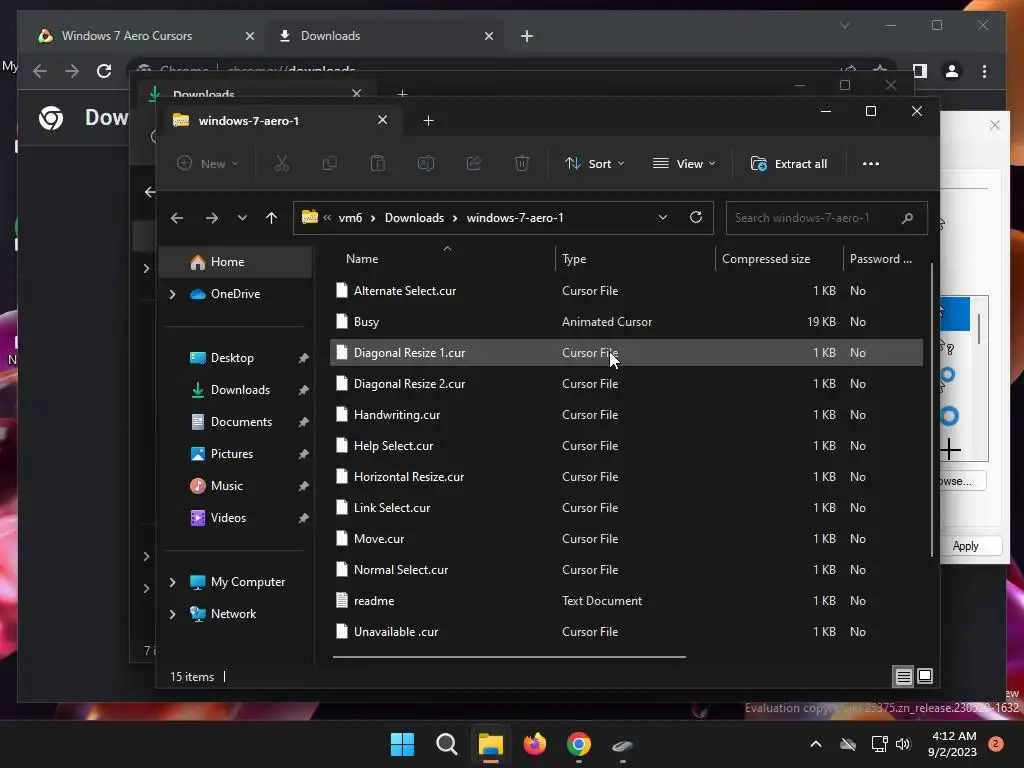
Task: Click the horizontal scrollbar in file list
Action: [509, 657]
